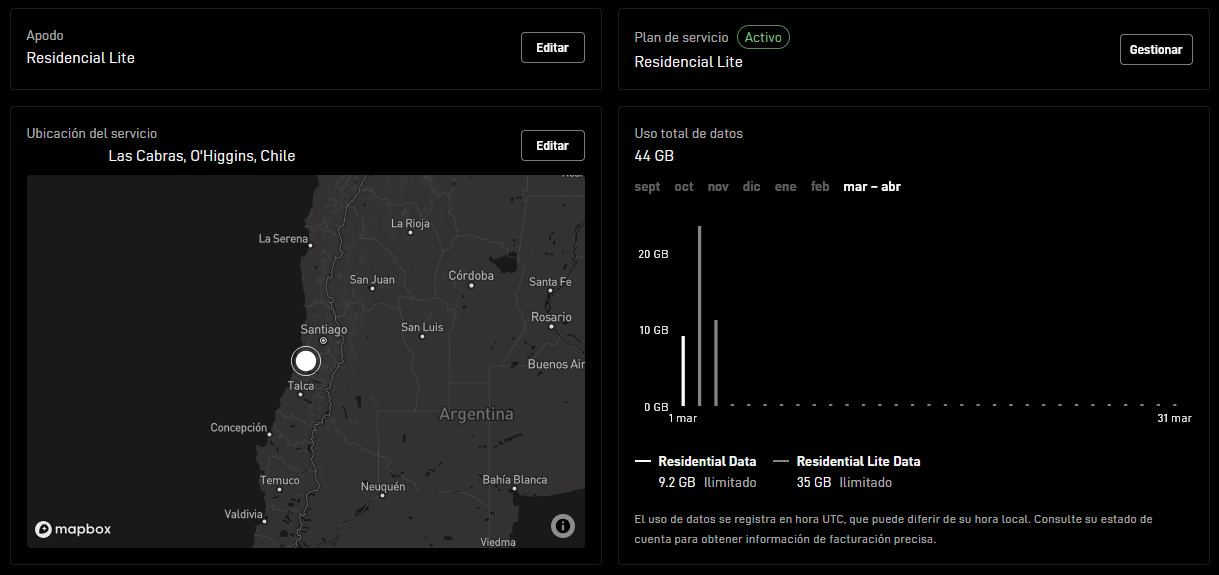
Task: Show nov data usage
Action: 718,187
